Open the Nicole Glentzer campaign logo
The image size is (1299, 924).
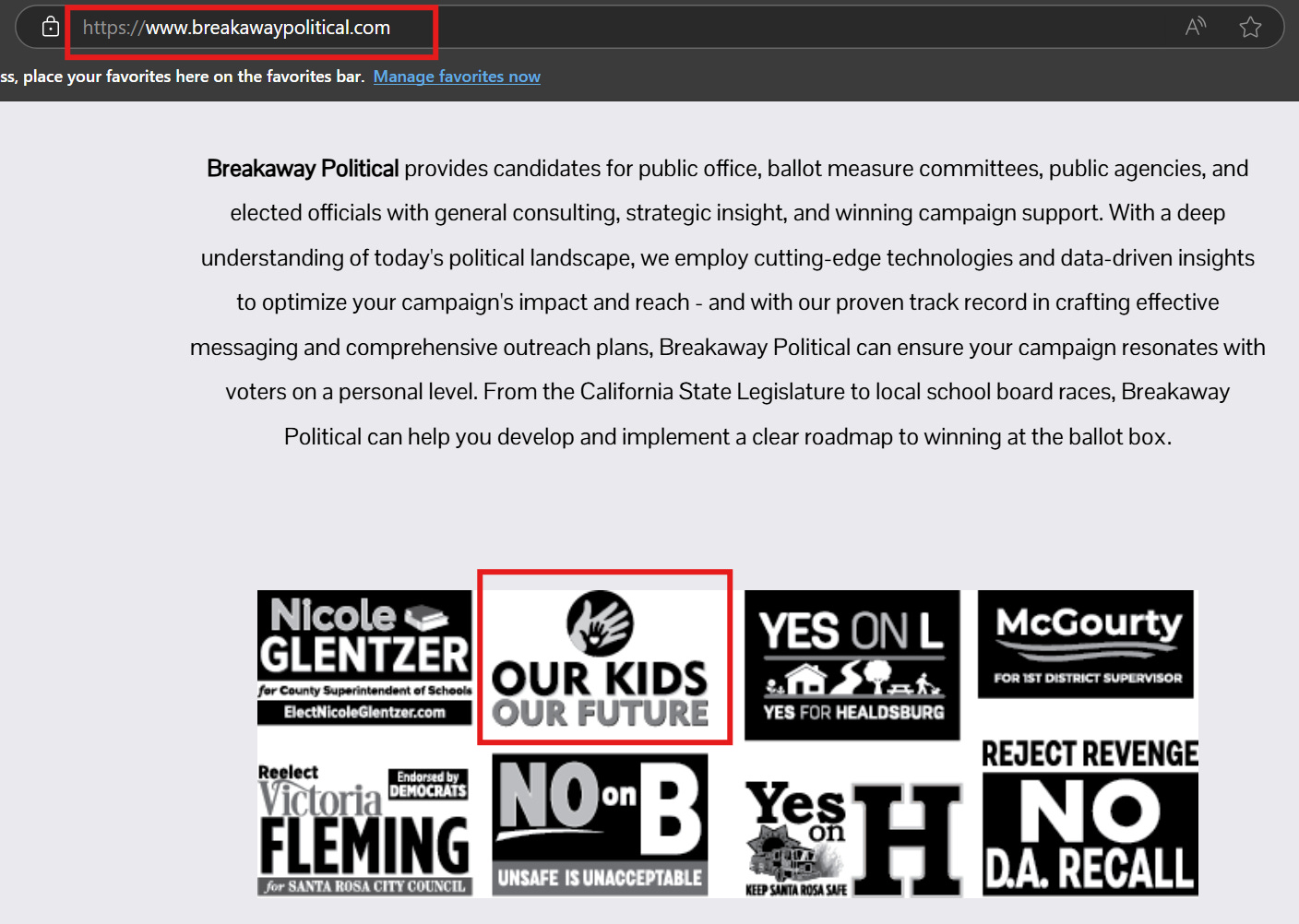click(x=364, y=658)
